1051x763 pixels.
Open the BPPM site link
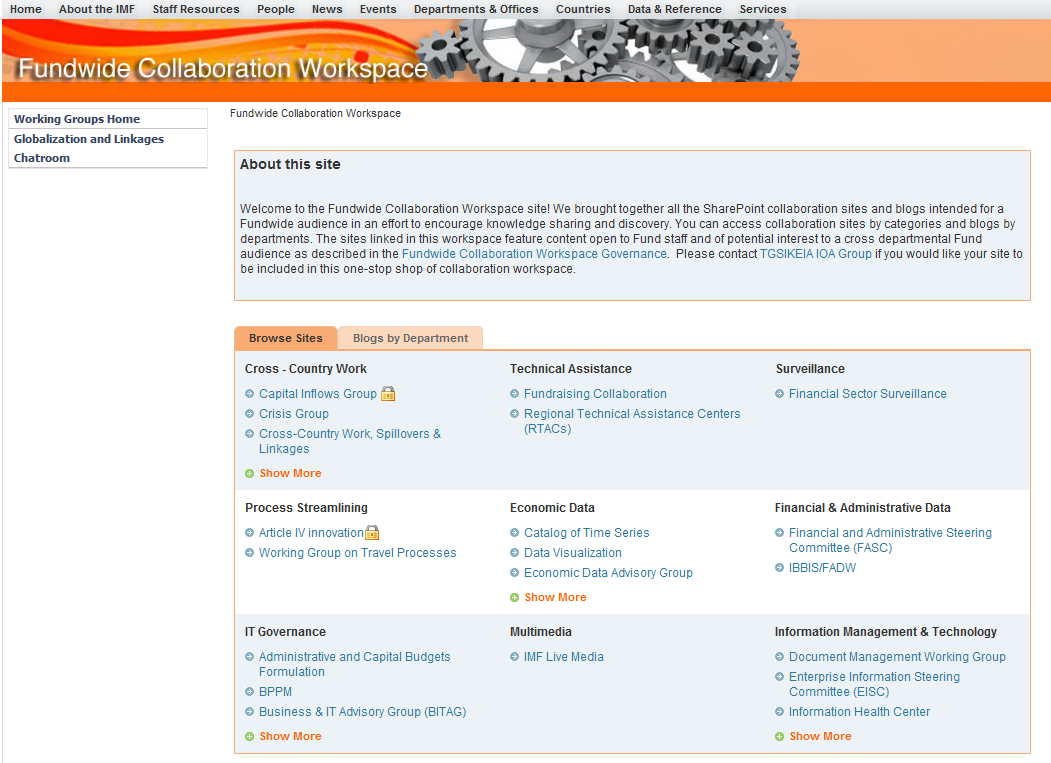point(275,691)
